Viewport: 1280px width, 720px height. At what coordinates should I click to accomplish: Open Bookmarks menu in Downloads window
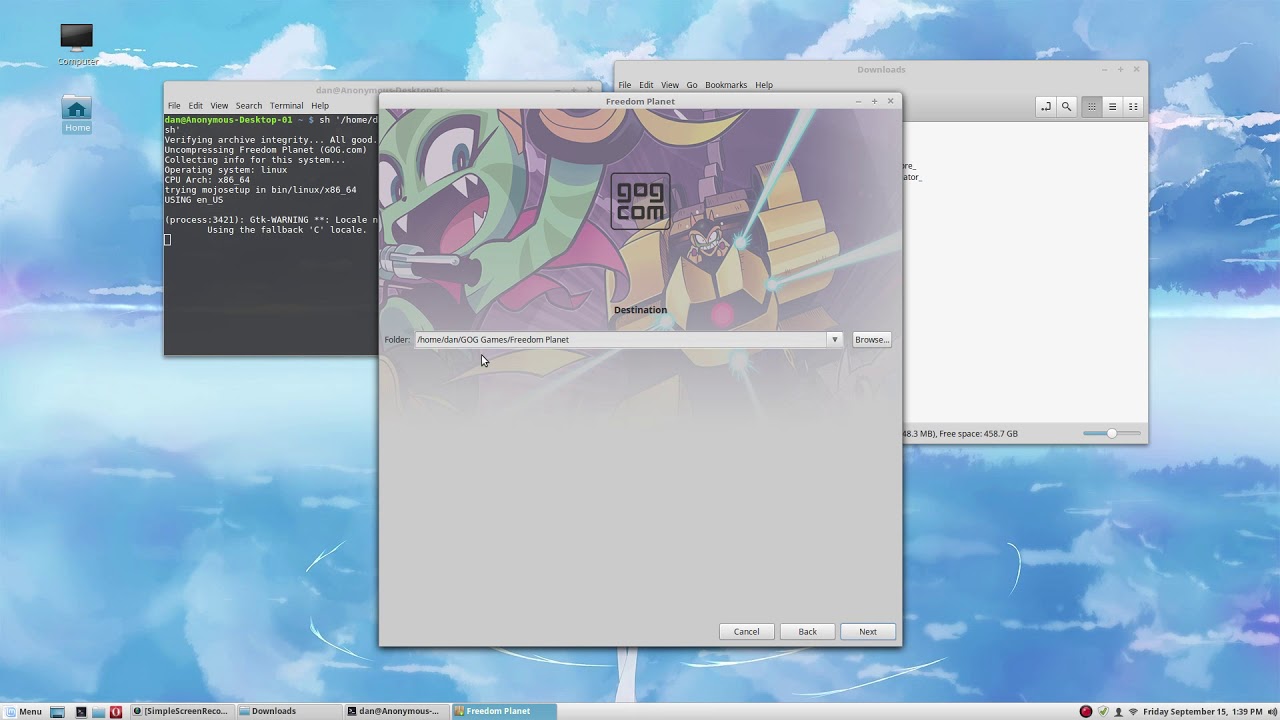point(726,85)
